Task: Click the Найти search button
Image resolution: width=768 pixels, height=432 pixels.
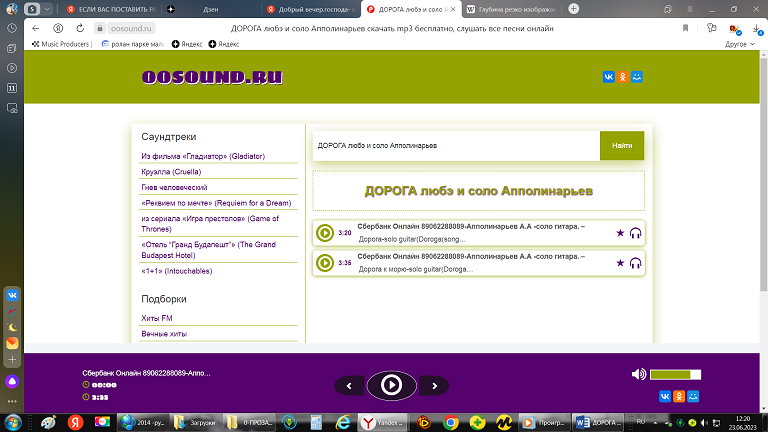Action: [622, 145]
